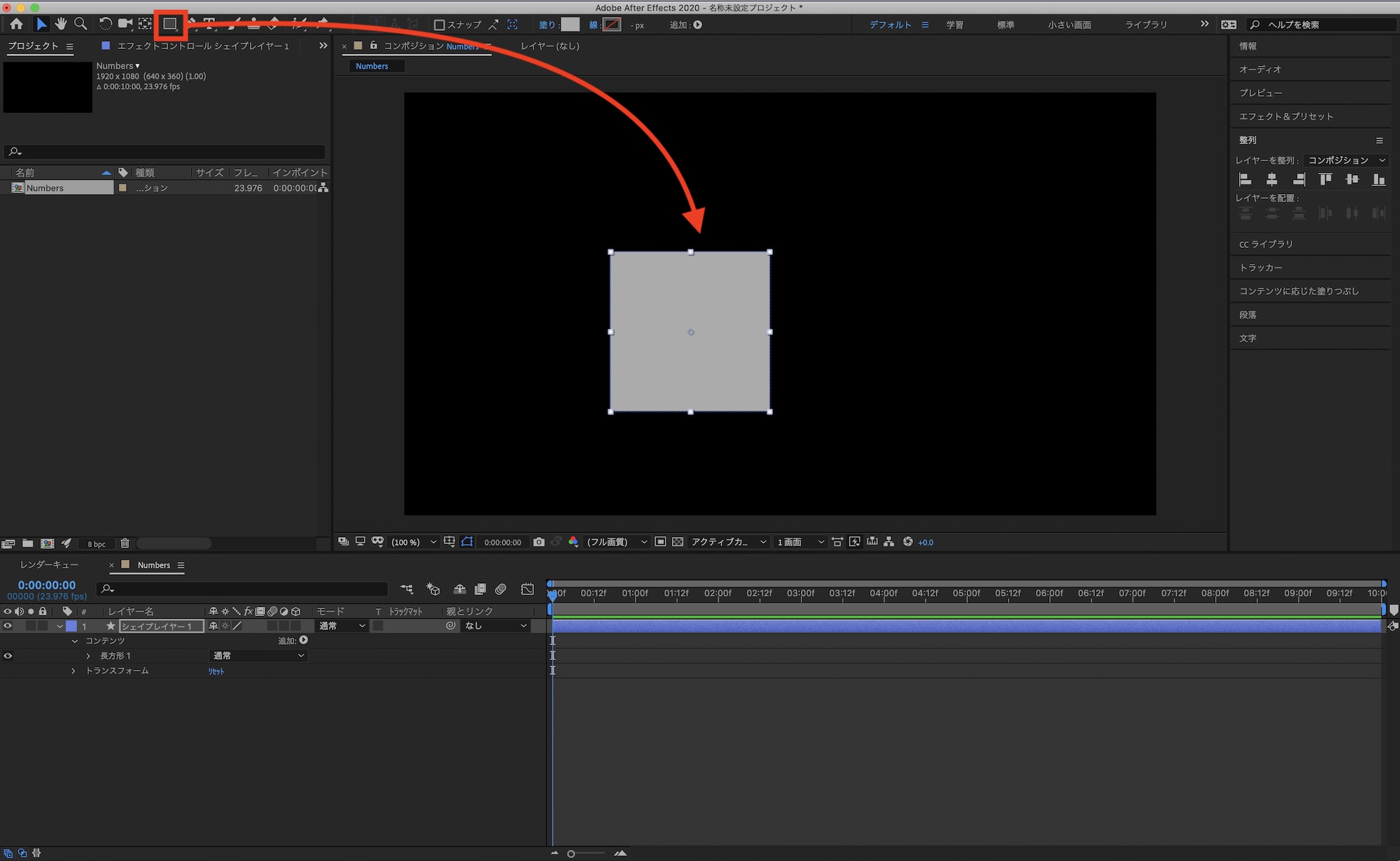Viewport: 1400px width, 861px height.
Task: Toggle transparency grid in viewer
Action: [678, 542]
